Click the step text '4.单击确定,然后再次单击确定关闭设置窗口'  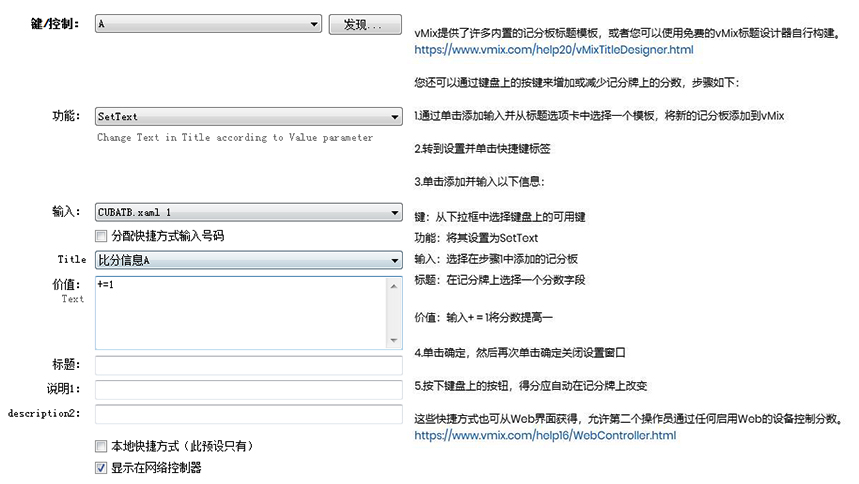click(x=520, y=352)
